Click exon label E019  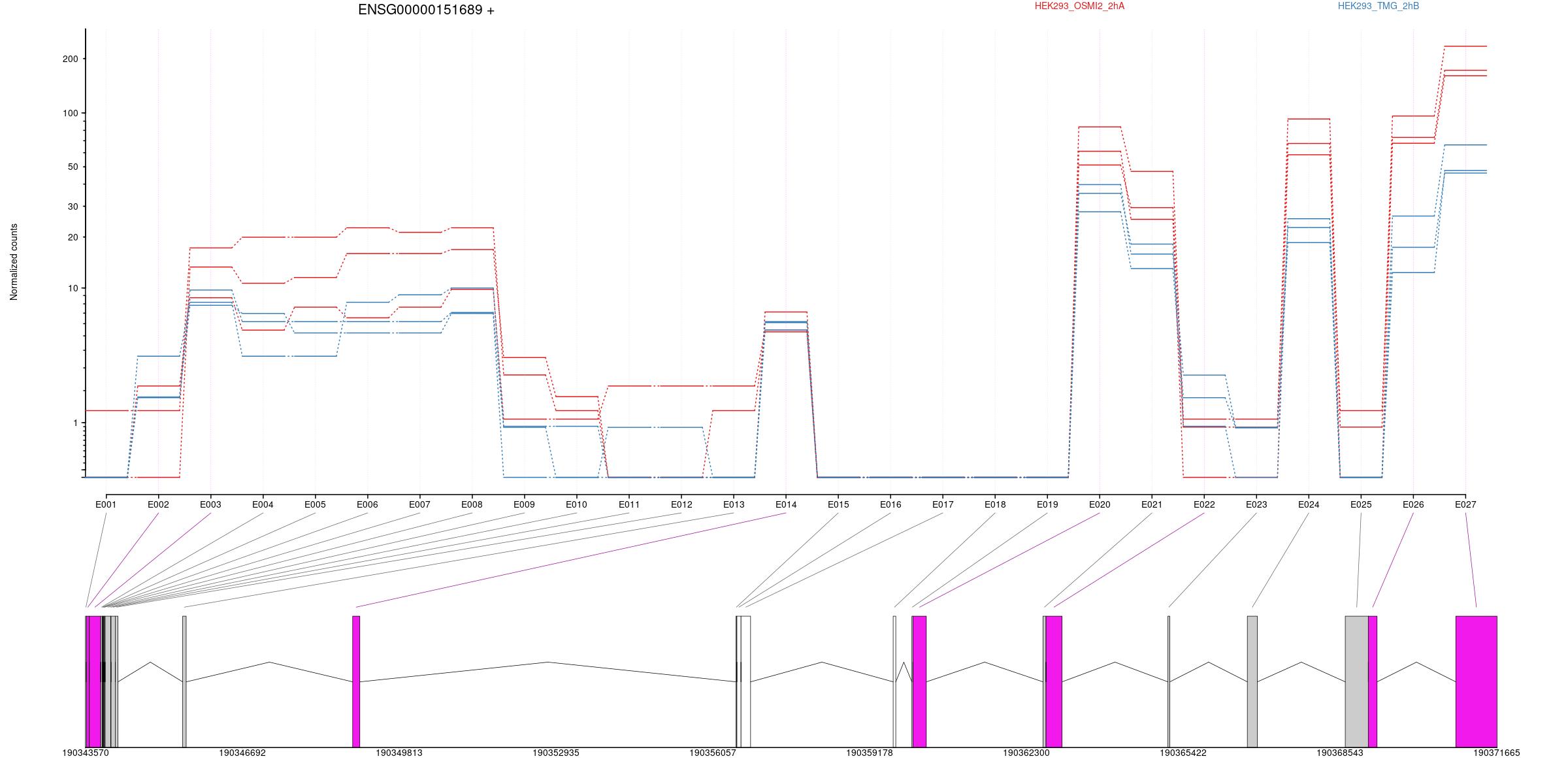[x=1047, y=504]
